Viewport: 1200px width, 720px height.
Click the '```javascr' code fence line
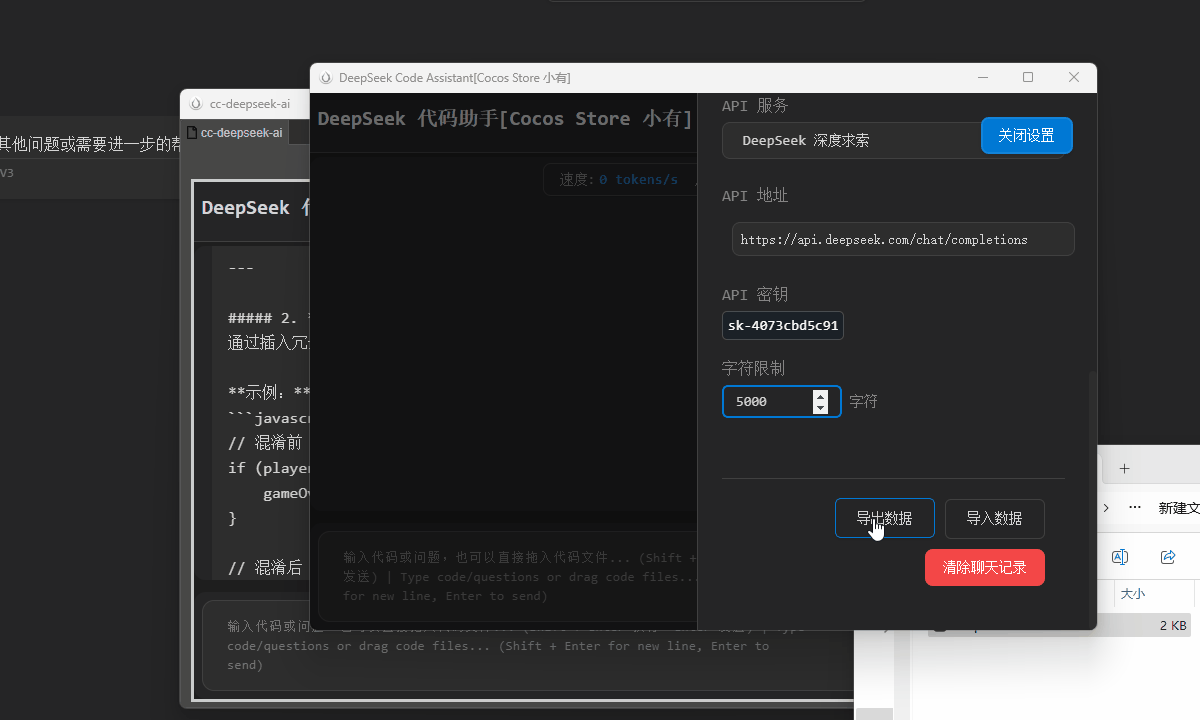269,418
